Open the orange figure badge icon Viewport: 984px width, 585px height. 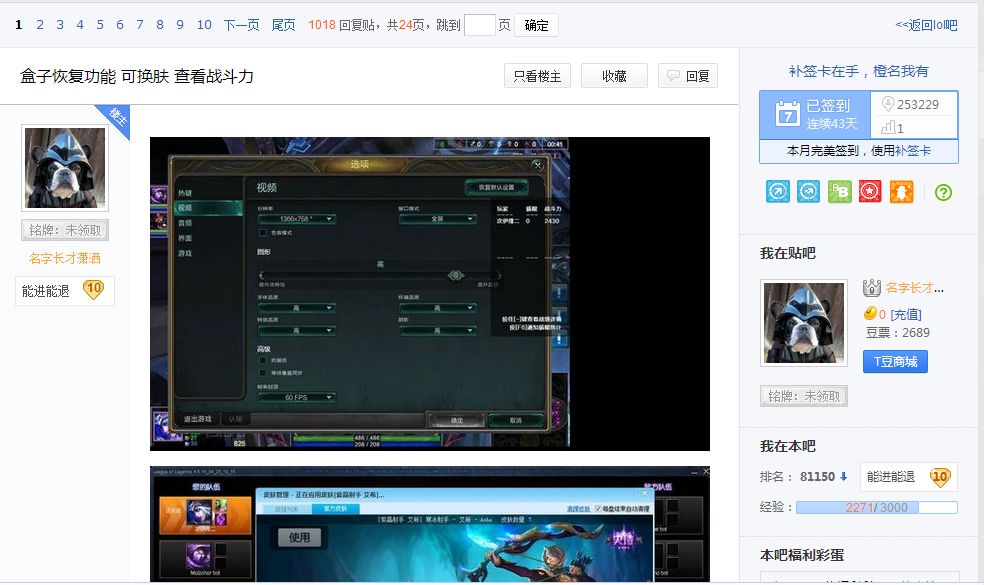[901, 191]
